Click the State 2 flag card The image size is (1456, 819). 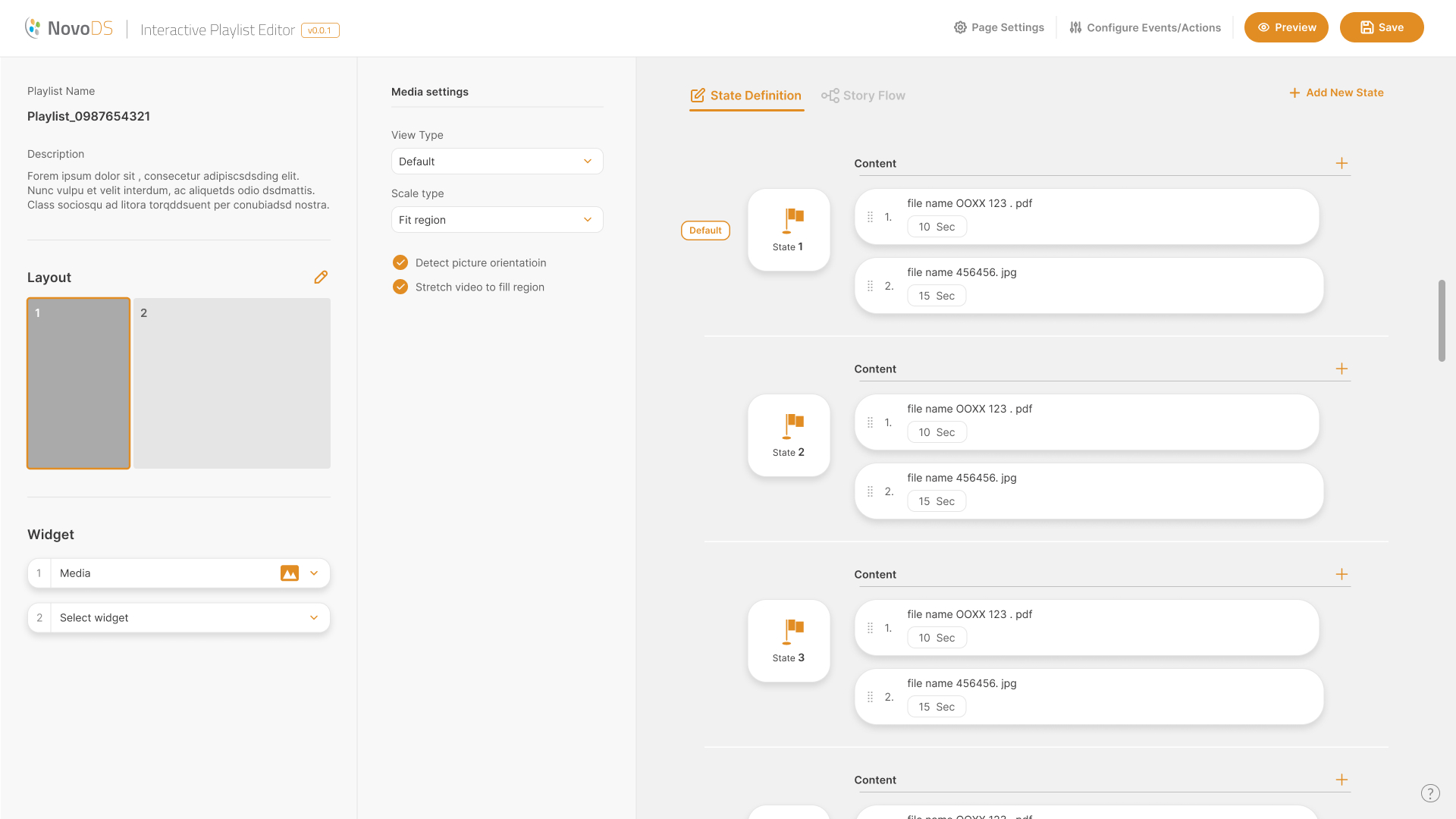[789, 435]
